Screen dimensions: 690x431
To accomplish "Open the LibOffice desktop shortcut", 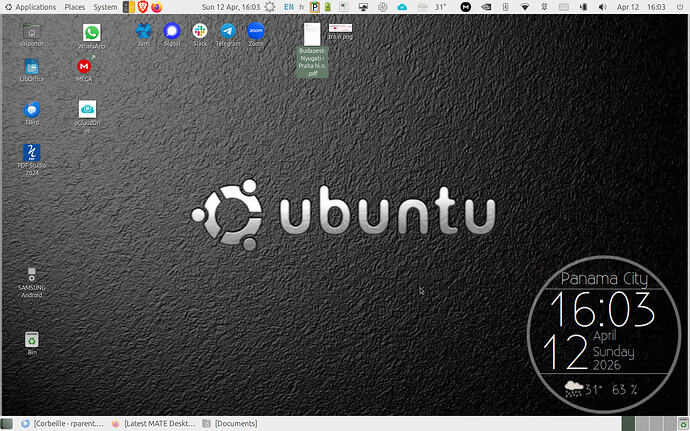I will [x=32, y=70].
